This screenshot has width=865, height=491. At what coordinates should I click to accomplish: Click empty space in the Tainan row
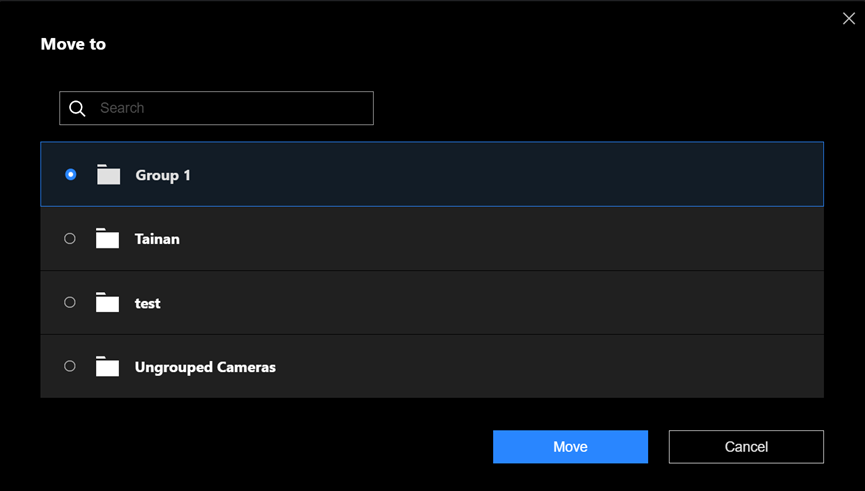(x=500, y=239)
